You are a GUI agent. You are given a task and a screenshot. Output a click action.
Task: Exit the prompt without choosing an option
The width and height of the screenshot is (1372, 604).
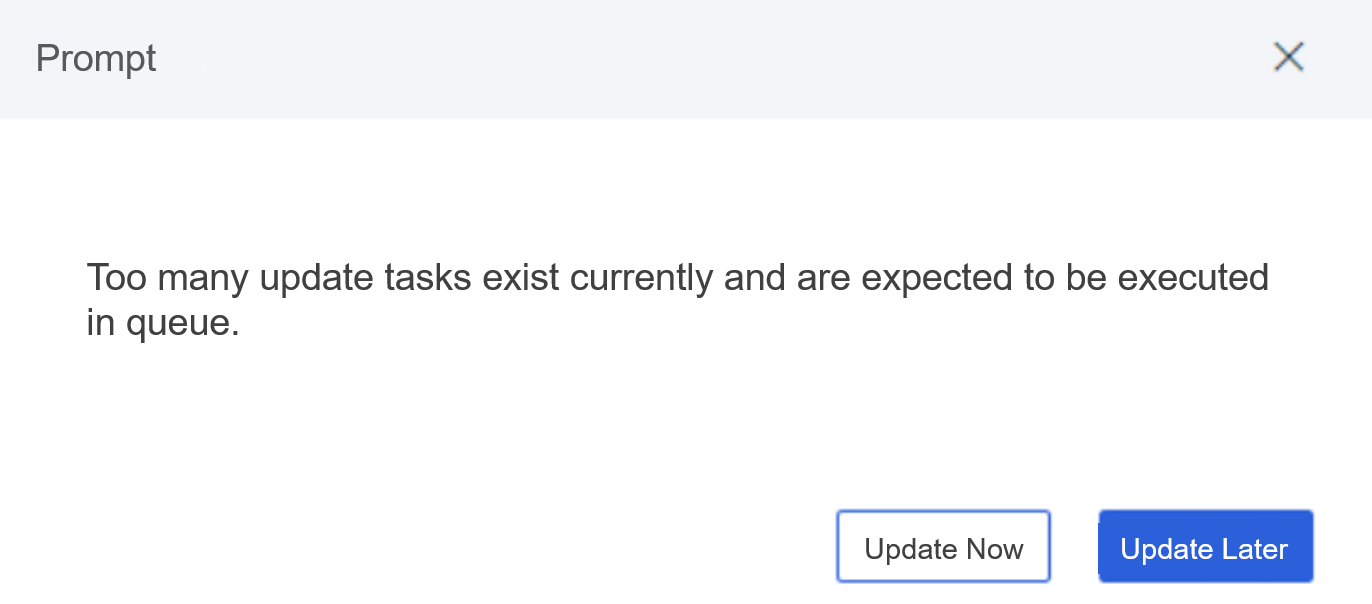pyautogui.click(x=1288, y=57)
